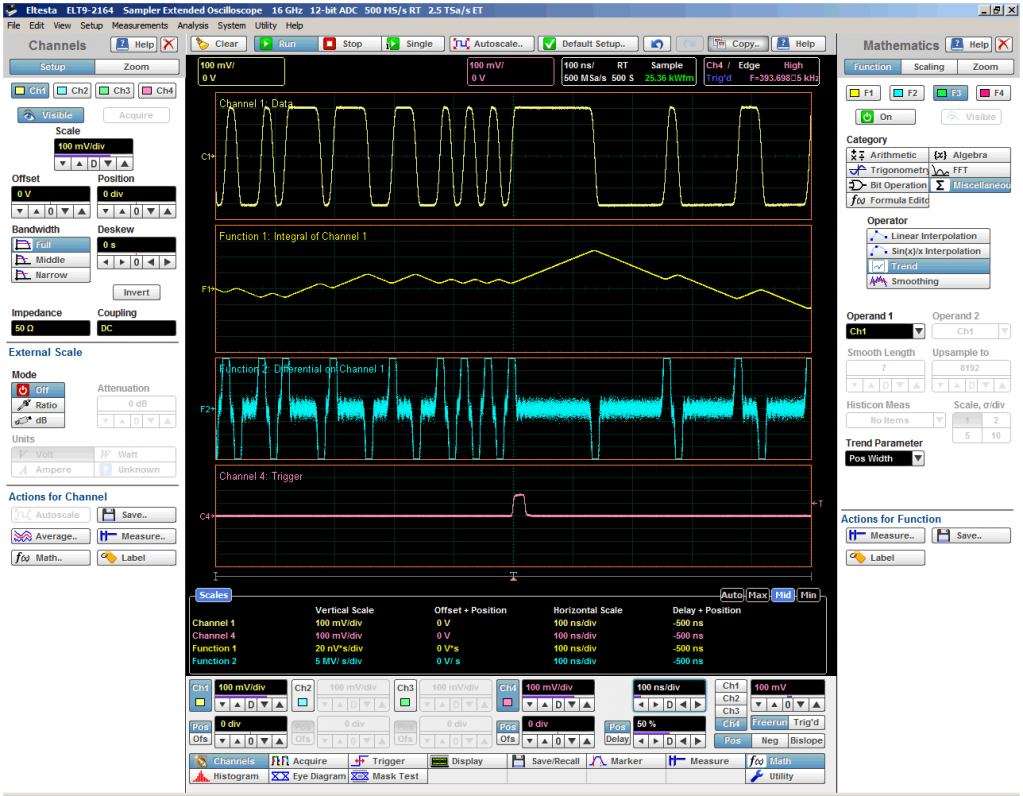This screenshot has width=1023, height=796.
Task: Click the Ch1 Scale value field
Action: (x=93, y=146)
